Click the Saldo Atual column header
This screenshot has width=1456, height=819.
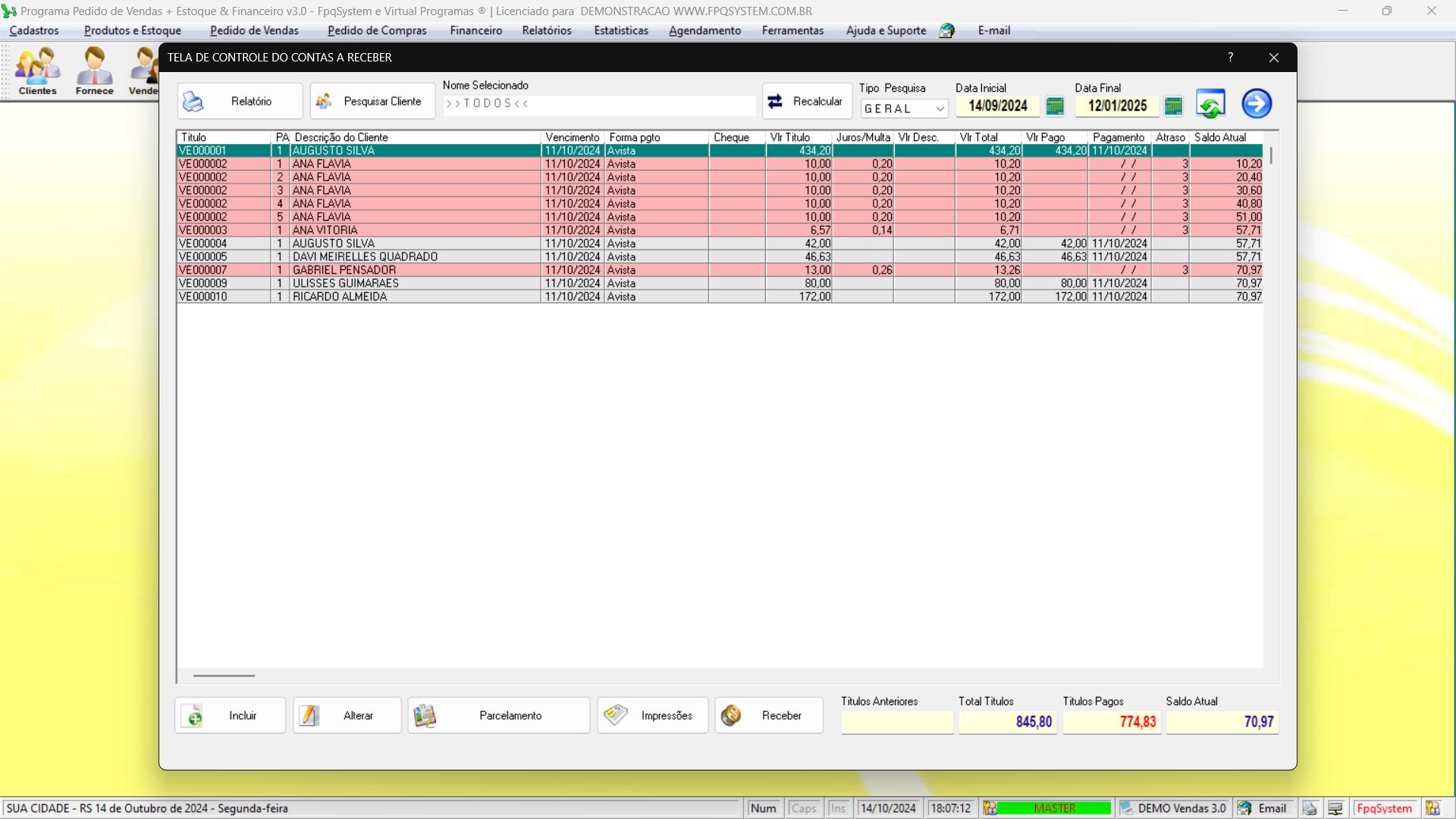click(1226, 138)
